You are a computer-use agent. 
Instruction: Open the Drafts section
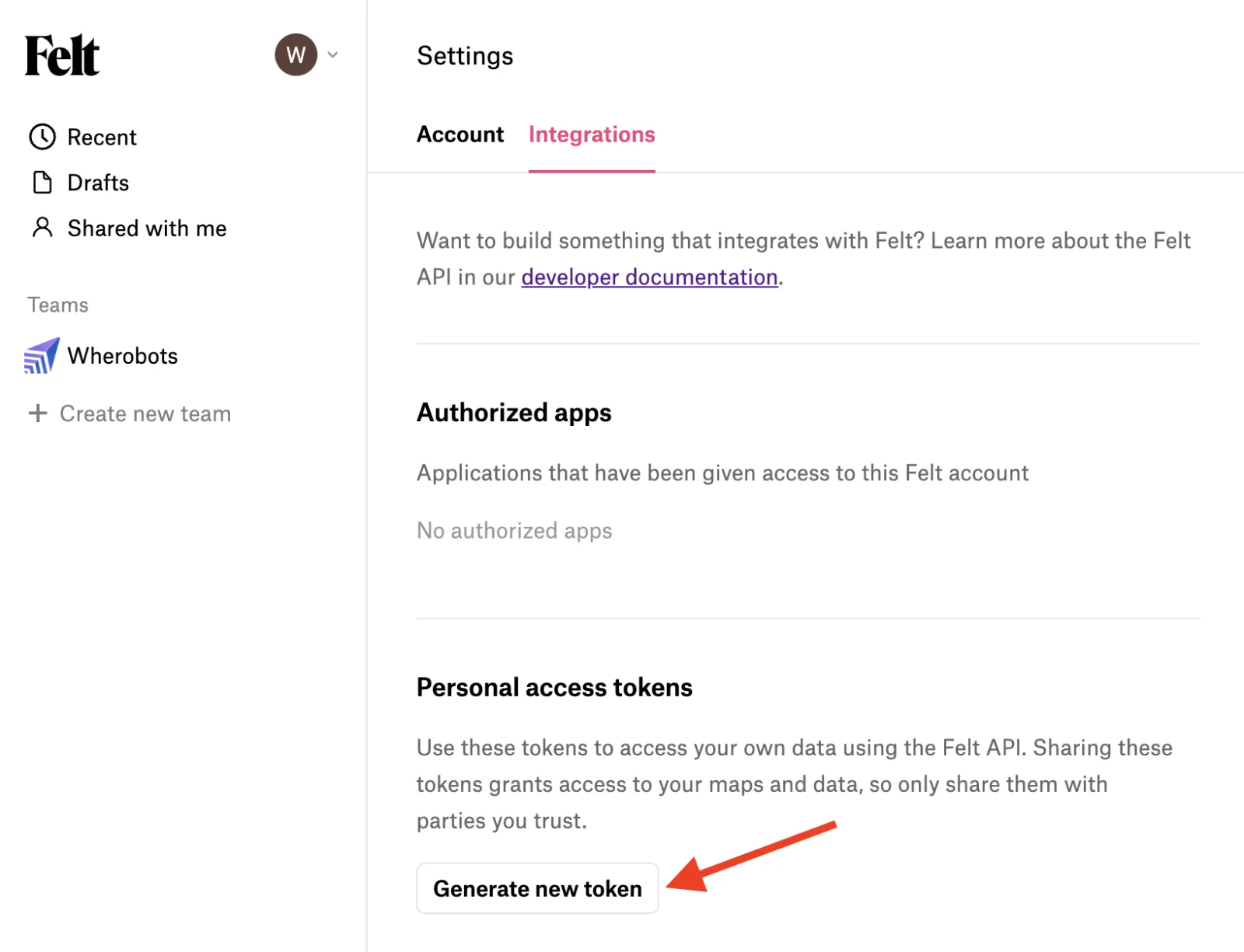98,183
